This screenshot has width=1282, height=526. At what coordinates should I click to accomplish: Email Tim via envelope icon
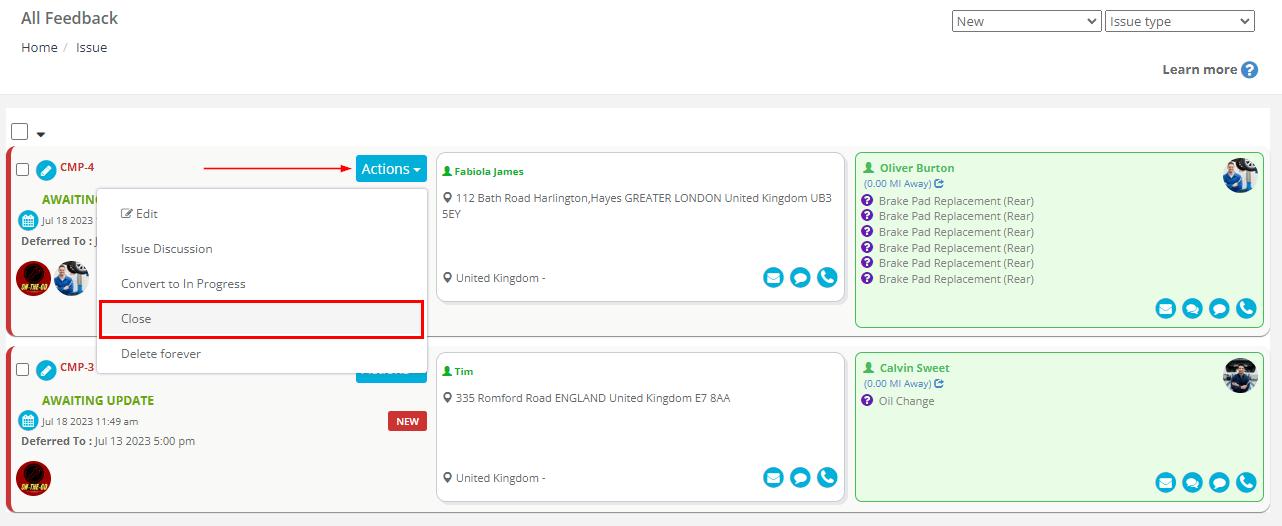click(773, 478)
